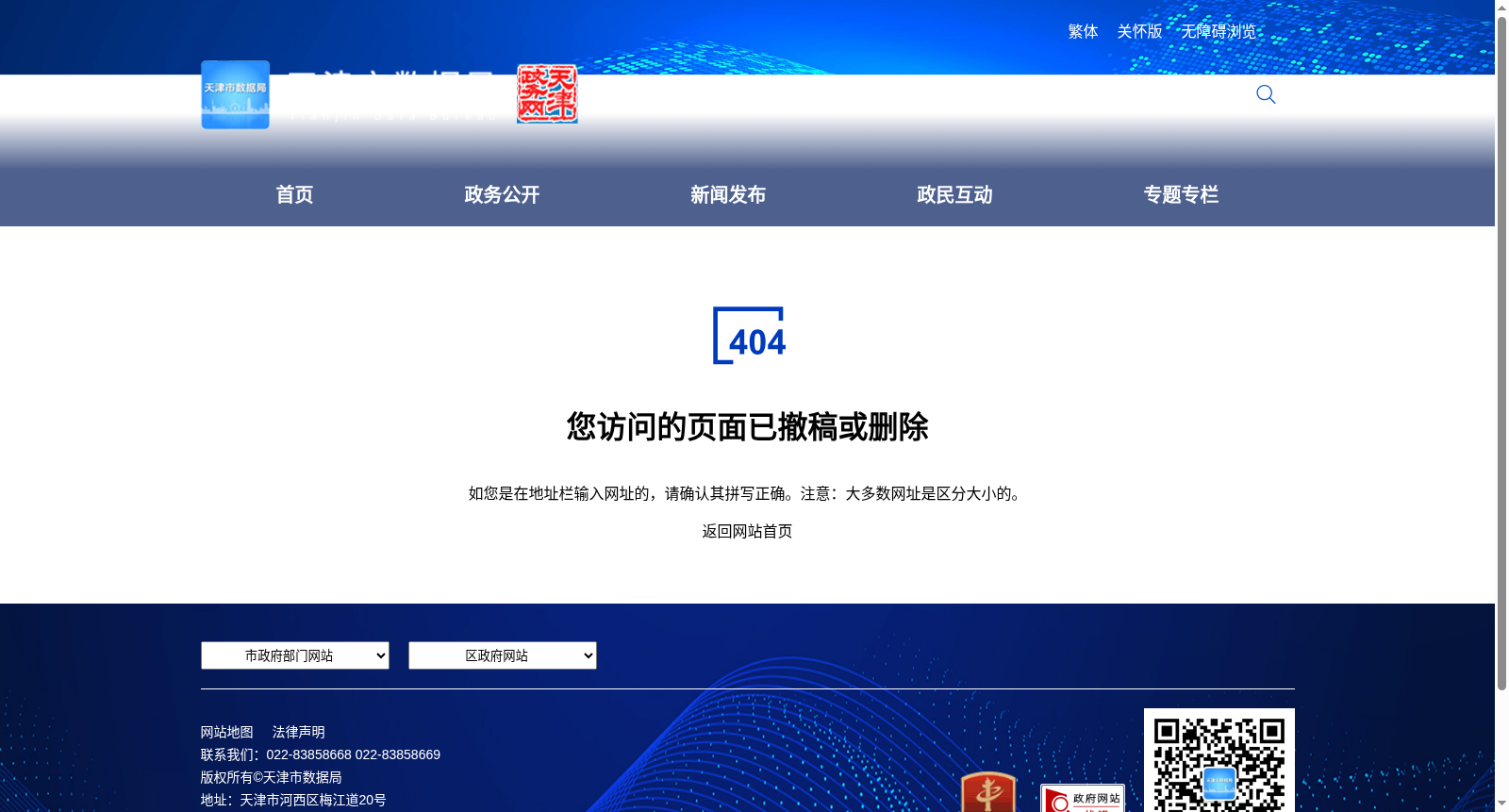Viewport: 1509px width, 812px height.
Task: Enable 无障碍浏览 mode
Action: 1219,31
